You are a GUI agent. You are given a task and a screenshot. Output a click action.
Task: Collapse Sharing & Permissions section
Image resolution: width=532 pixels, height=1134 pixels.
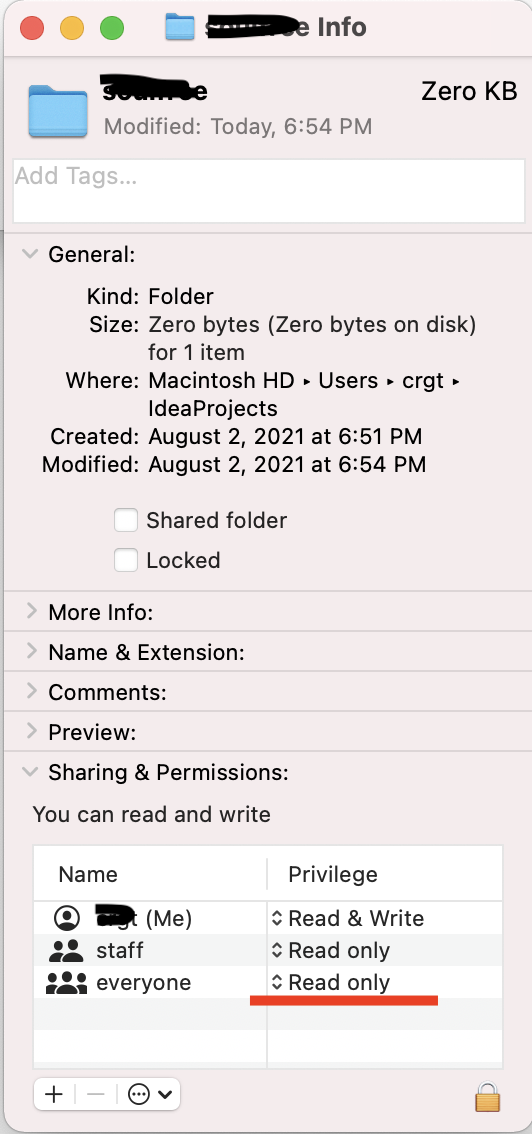click(30, 772)
